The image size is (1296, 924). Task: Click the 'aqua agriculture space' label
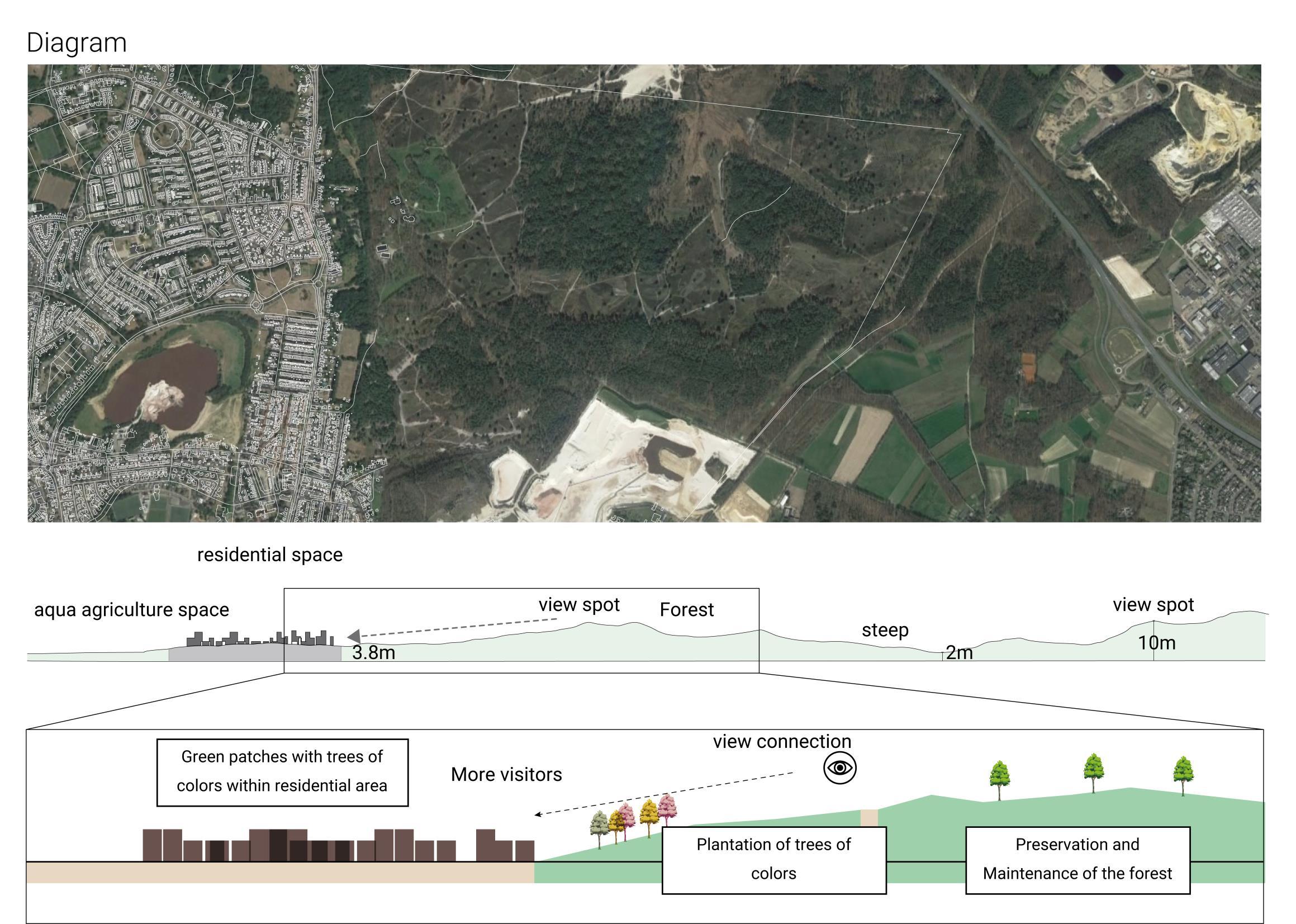pyautogui.click(x=131, y=610)
